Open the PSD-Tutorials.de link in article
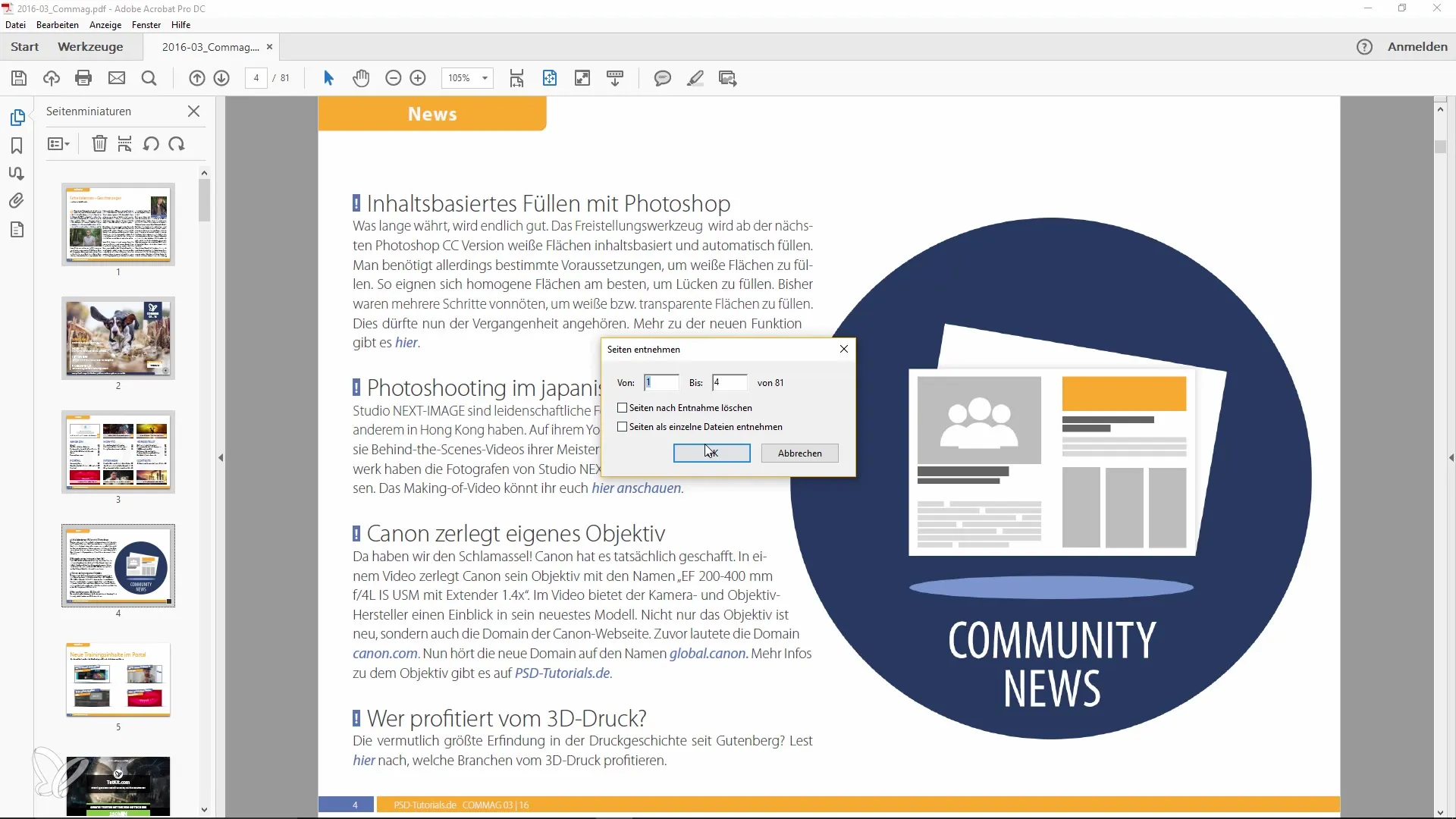 tap(562, 673)
